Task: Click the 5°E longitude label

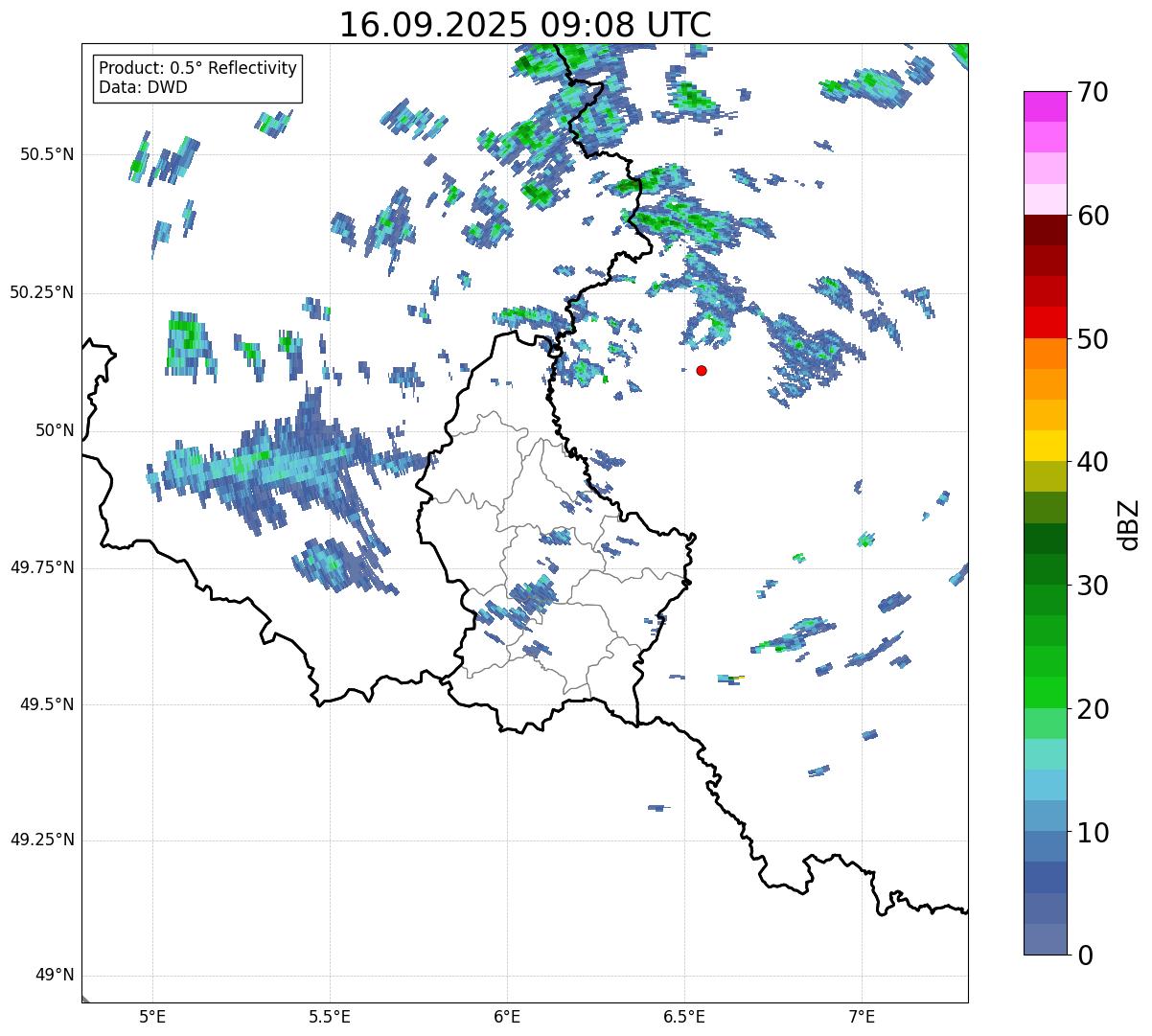Action: [x=152, y=1018]
